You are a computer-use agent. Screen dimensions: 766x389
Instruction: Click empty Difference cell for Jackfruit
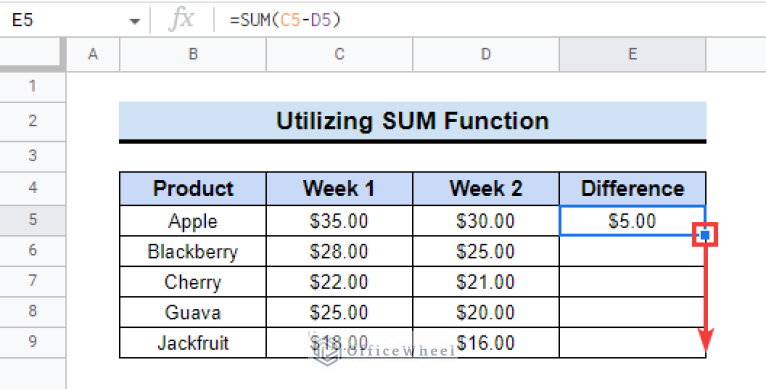click(x=633, y=343)
